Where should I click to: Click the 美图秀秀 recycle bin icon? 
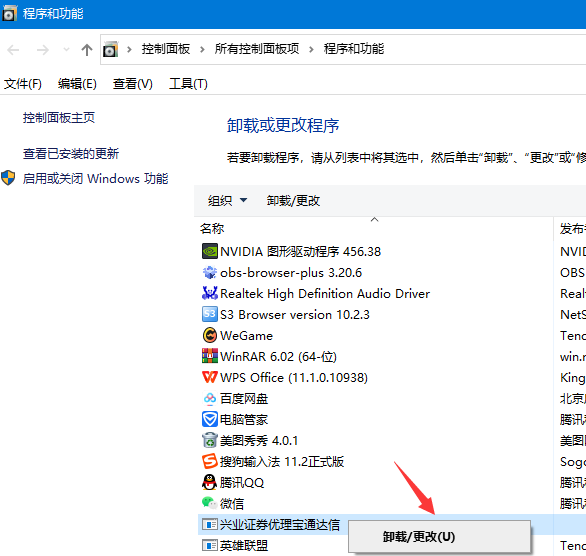coord(210,440)
